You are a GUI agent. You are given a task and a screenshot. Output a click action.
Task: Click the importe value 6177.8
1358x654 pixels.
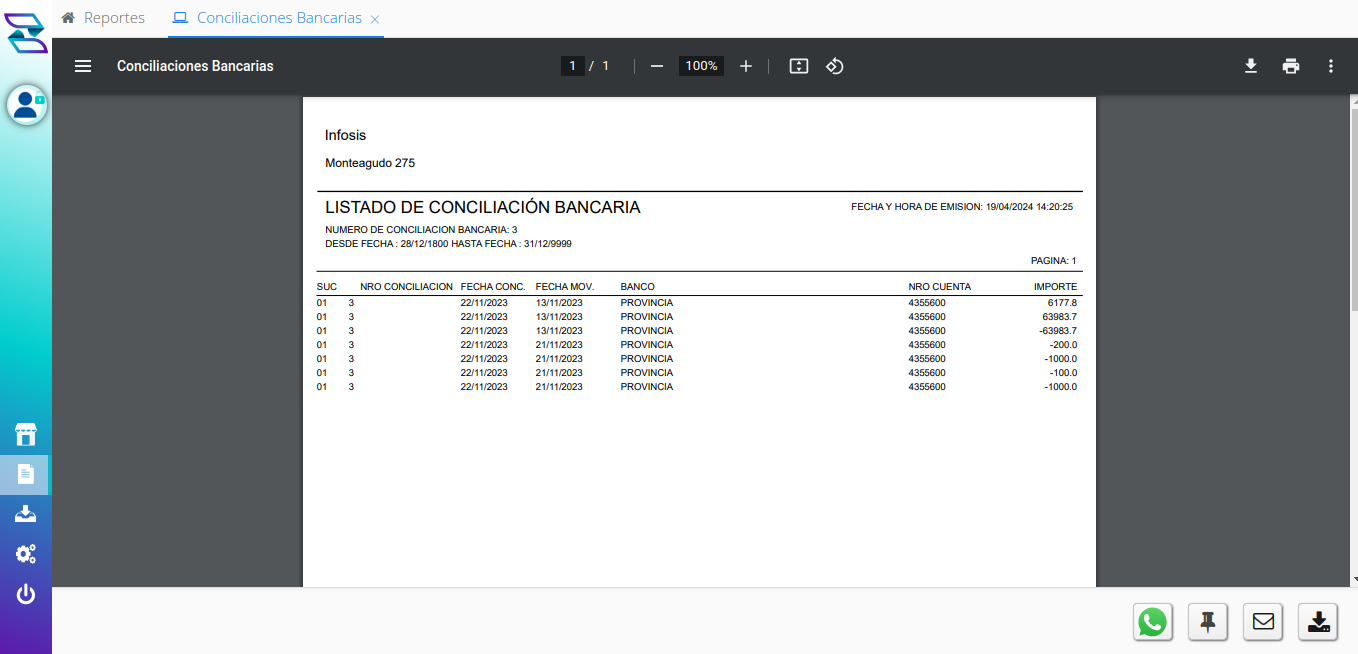coord(1062,302)
